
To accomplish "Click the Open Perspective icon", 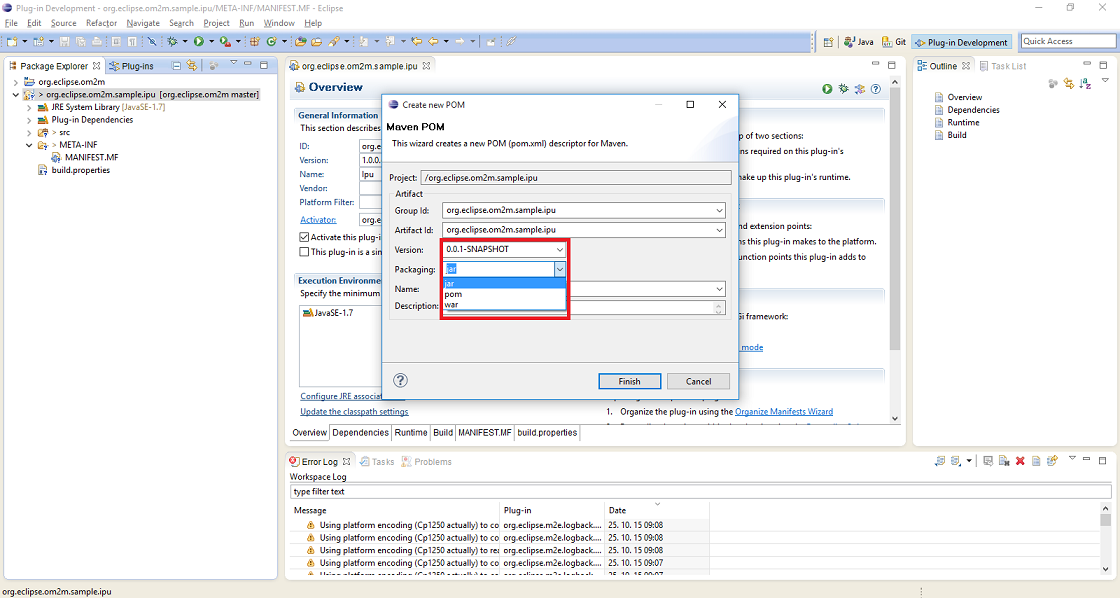I will coord(828,42).
